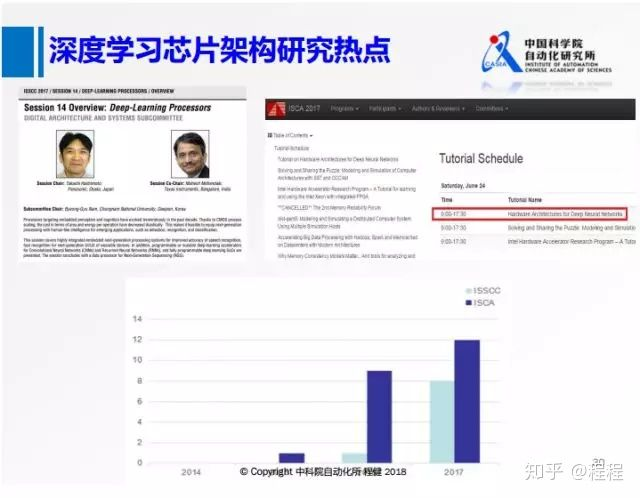Screen dimensions: 640x498
Task: Click the 2014 axis label
Action: click(x=191, y=472)
